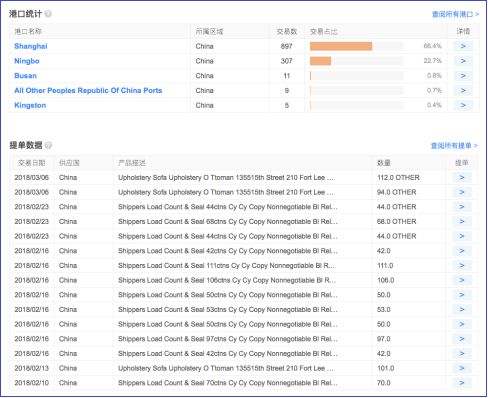
Task: Click the 交易日期 column header
Action: coord(32,163)
